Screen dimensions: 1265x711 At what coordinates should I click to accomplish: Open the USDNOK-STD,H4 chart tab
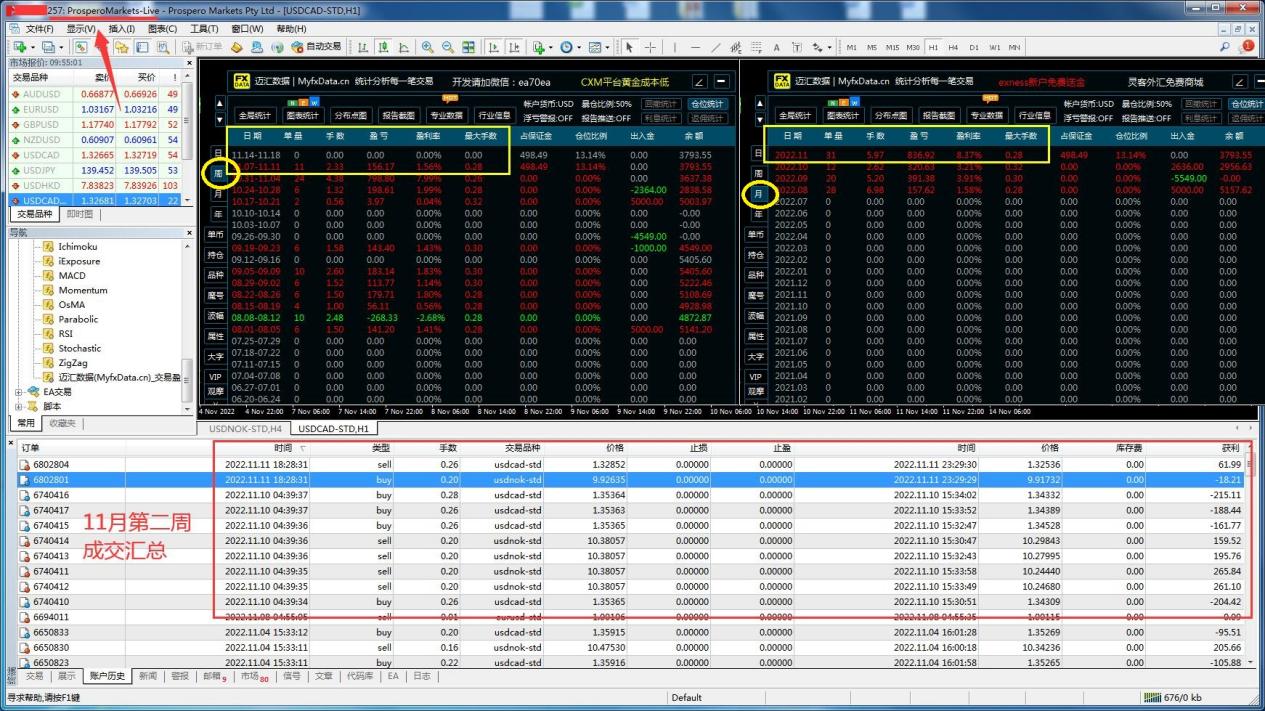246,428
